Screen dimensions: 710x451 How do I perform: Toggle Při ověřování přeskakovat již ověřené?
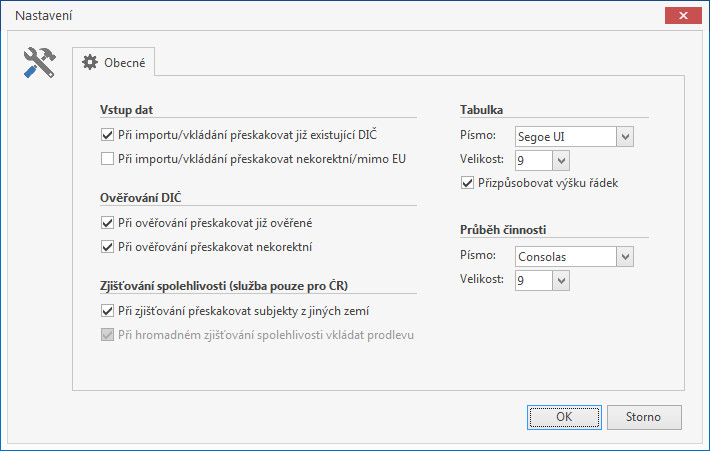tap(107, 223)
